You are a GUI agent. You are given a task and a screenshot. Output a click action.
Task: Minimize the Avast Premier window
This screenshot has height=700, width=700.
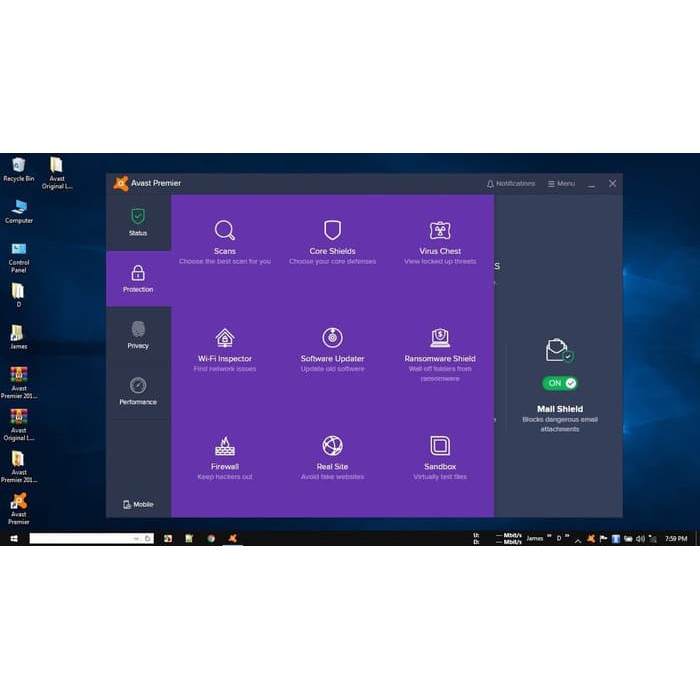591,184
